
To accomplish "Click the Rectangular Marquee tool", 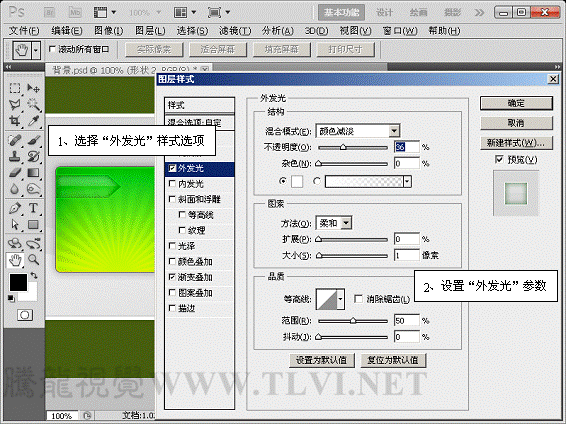I will (x=15, y=88).
